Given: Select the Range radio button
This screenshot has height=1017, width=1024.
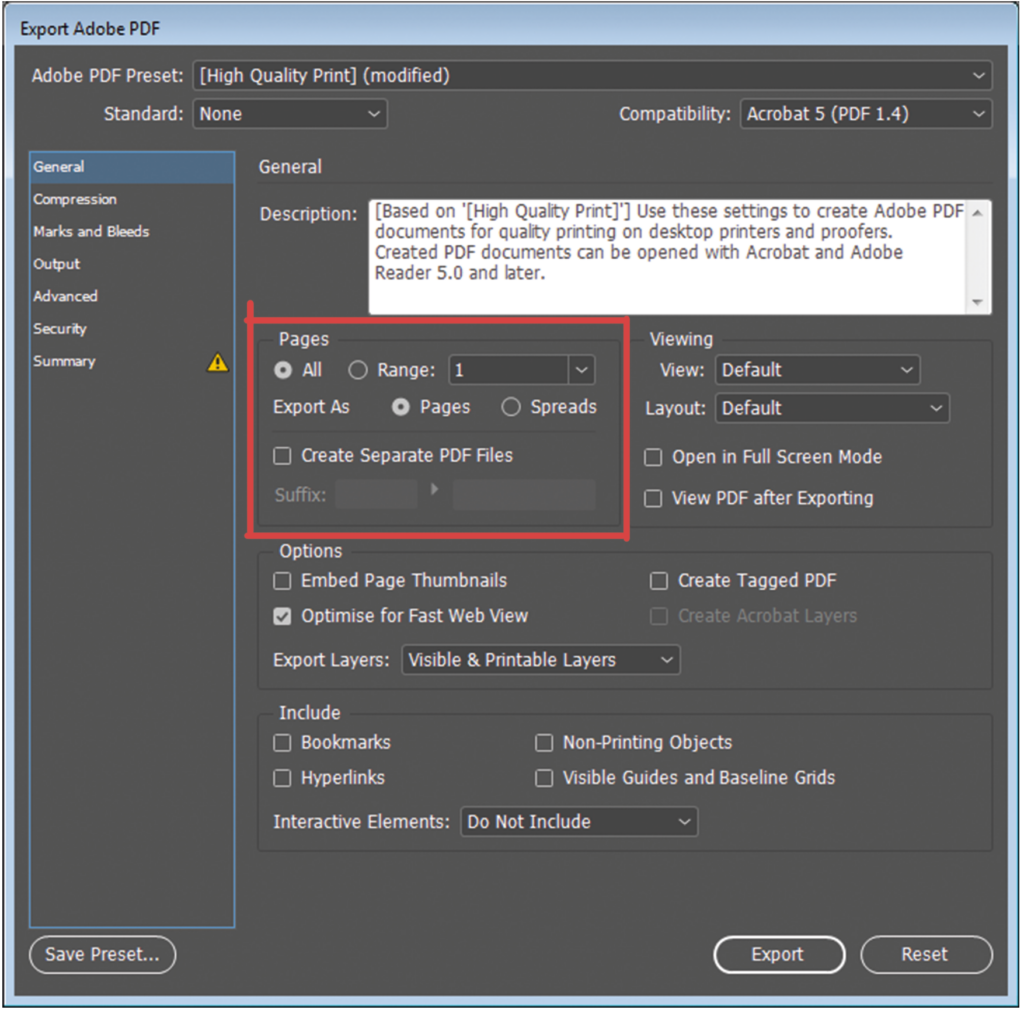Looking at the screenshot, I should coord(358,370).
